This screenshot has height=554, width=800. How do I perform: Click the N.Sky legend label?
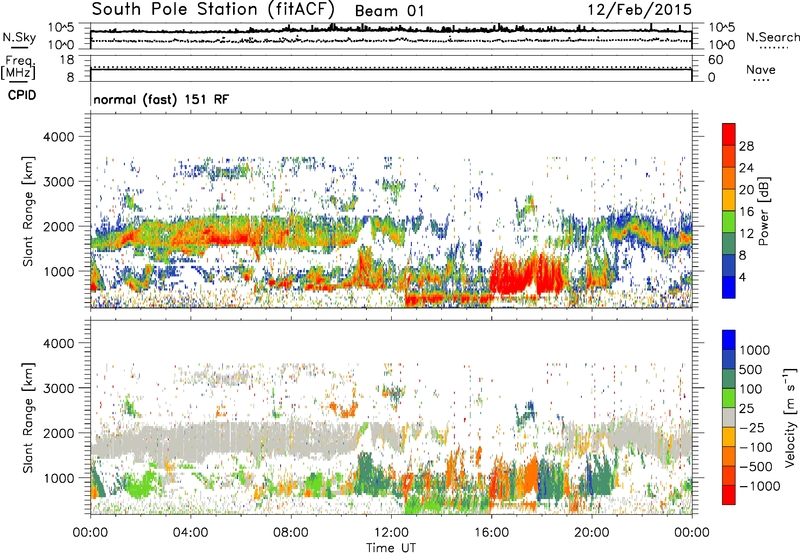coord(19,37)
